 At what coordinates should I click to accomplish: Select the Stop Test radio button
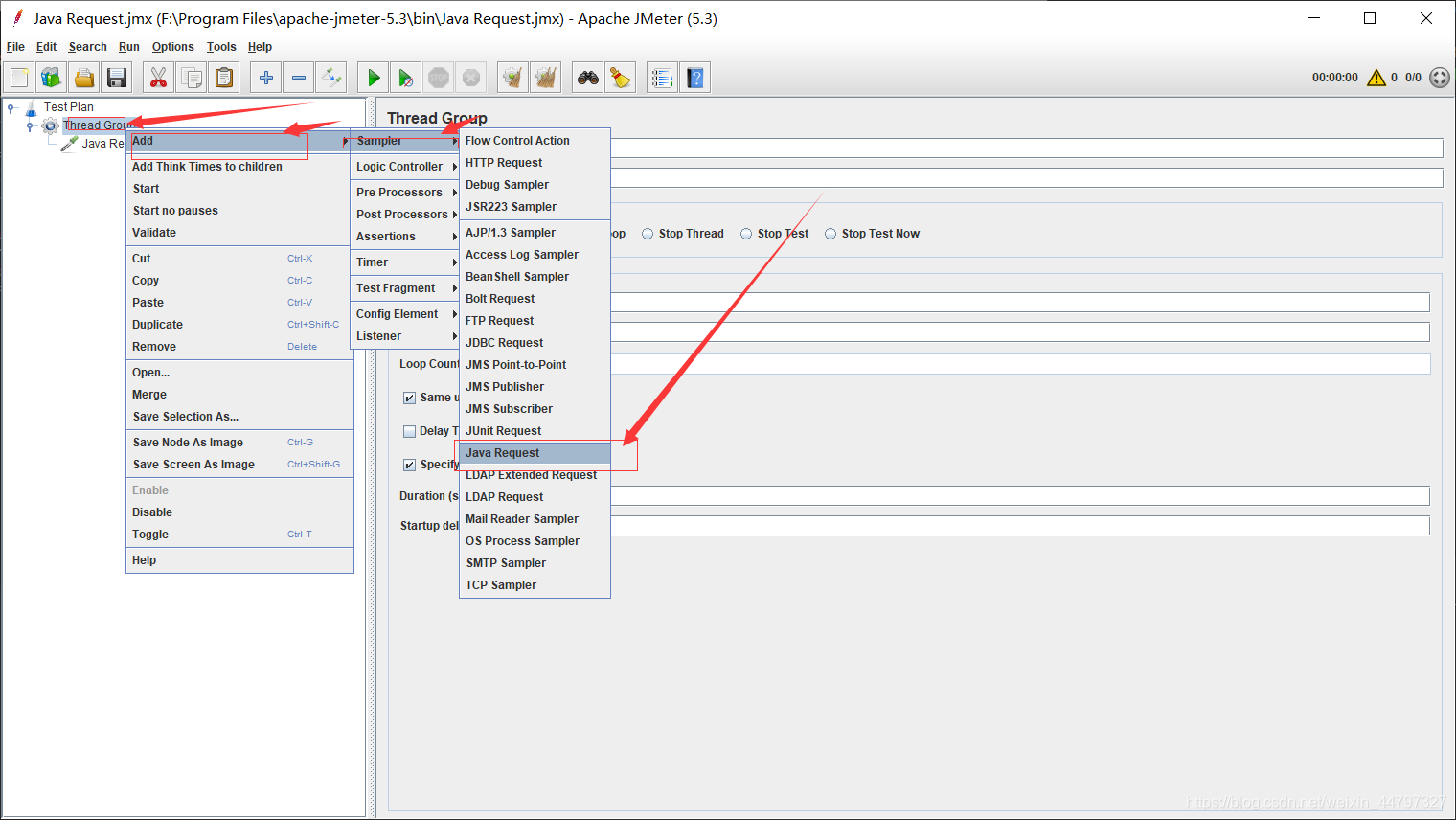click(x=746, y=234)
